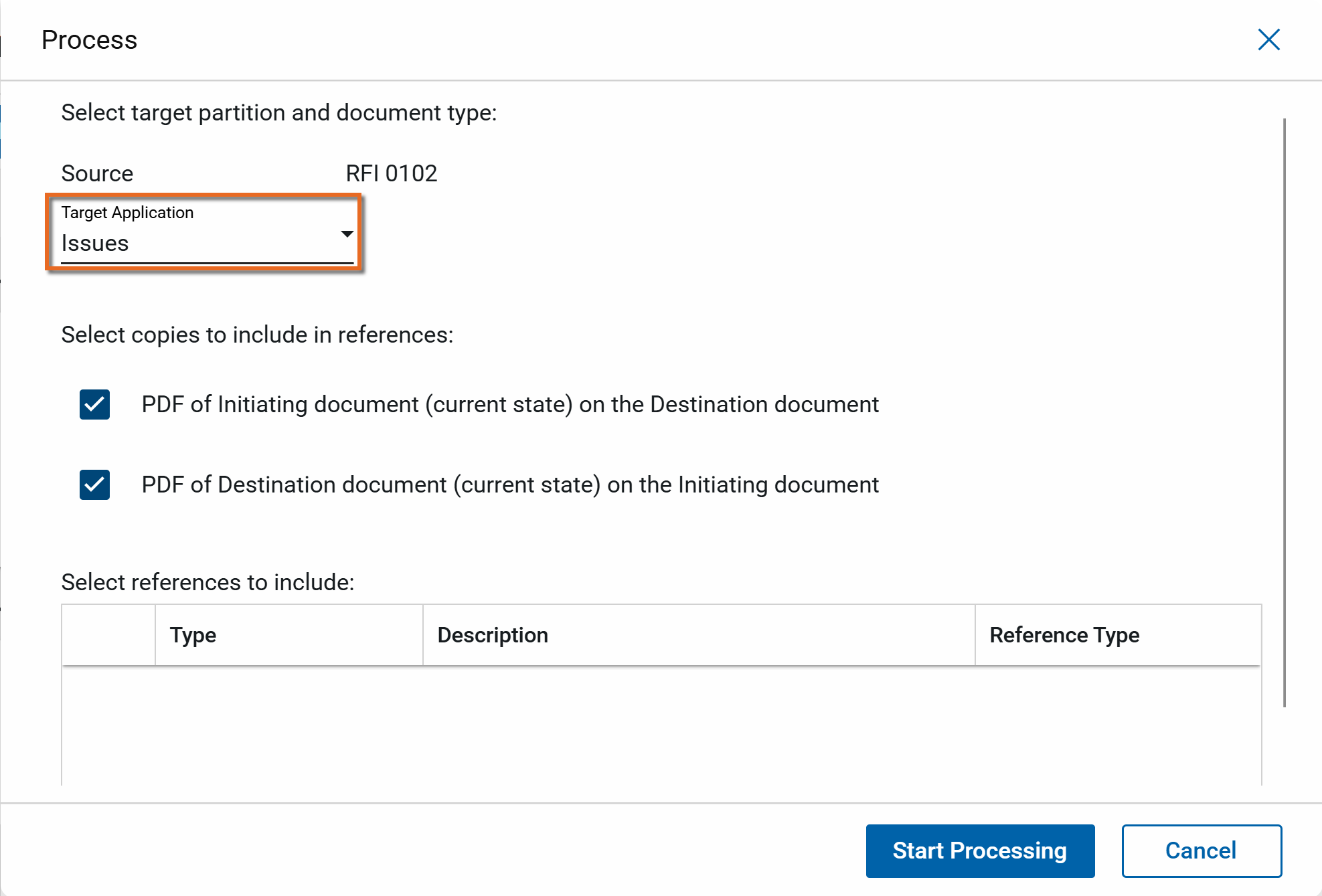Click the Type column header

point(193,635)
